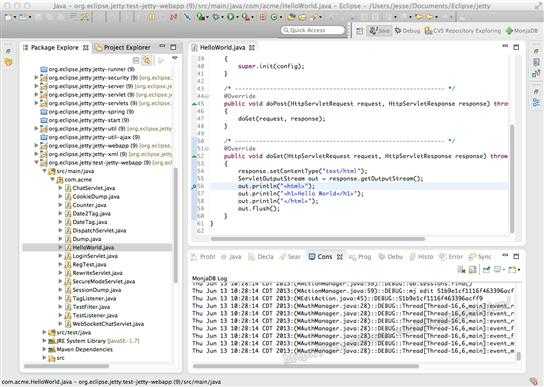Open the New file dropdown arrow

click(14, 17)
